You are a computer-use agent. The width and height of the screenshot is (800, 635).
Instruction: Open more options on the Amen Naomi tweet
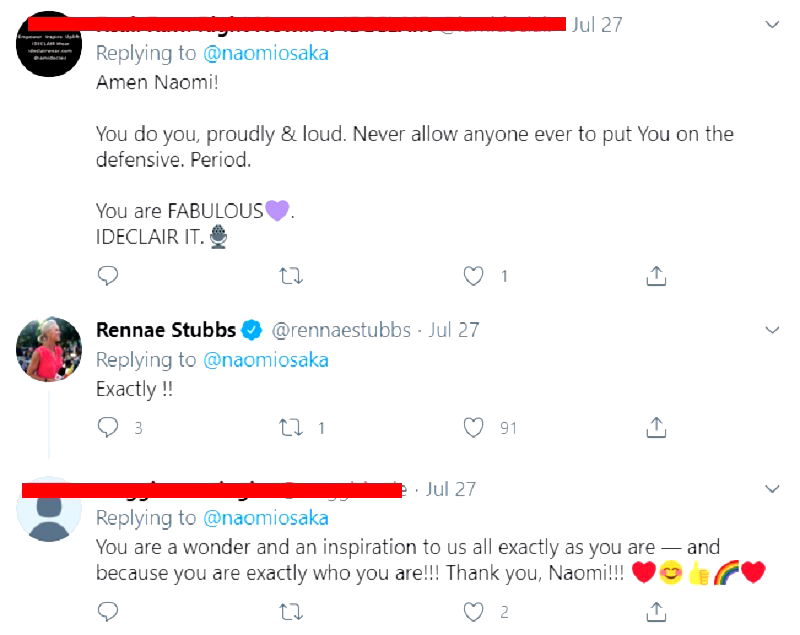[772, 24]
